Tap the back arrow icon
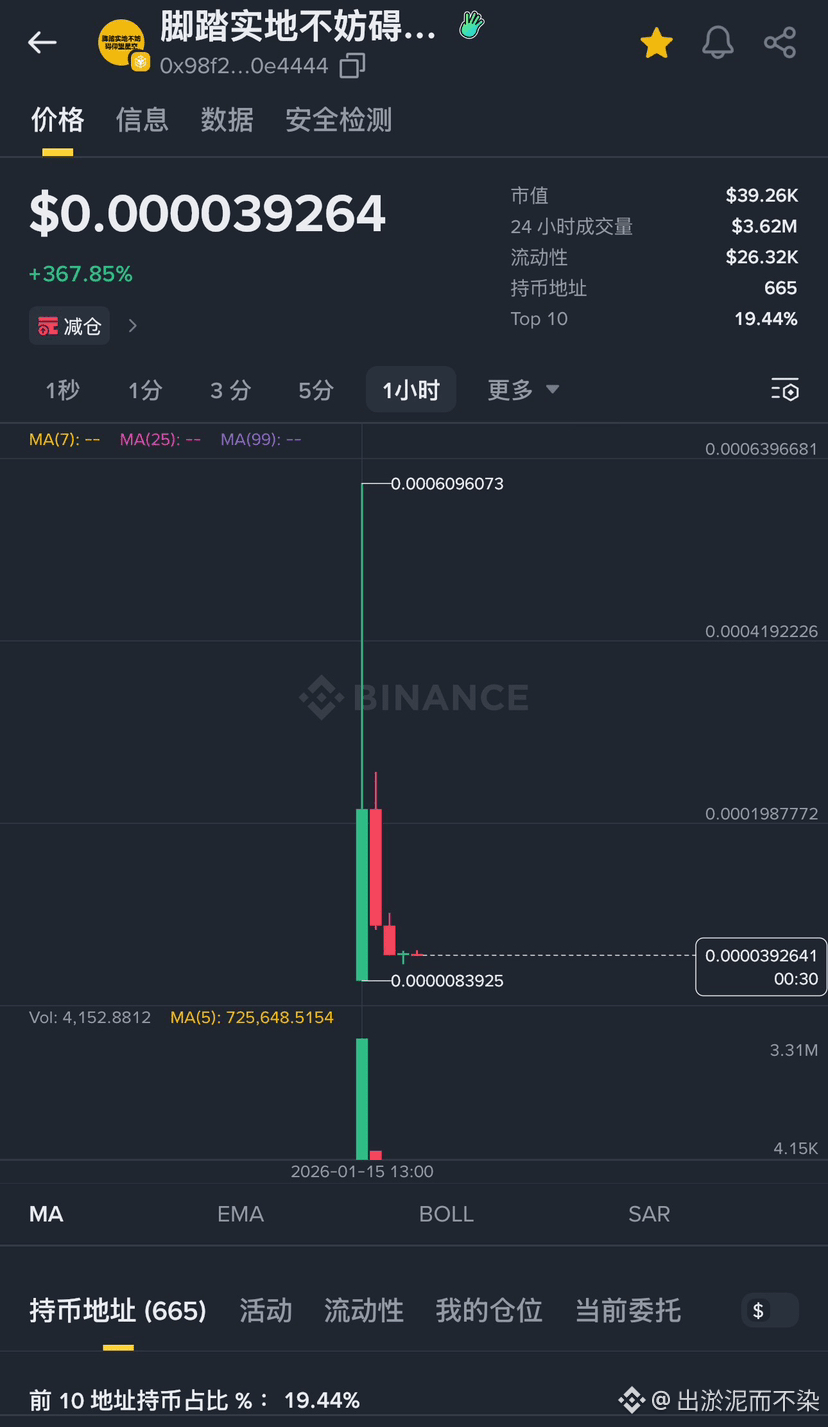 click(42, 42)
